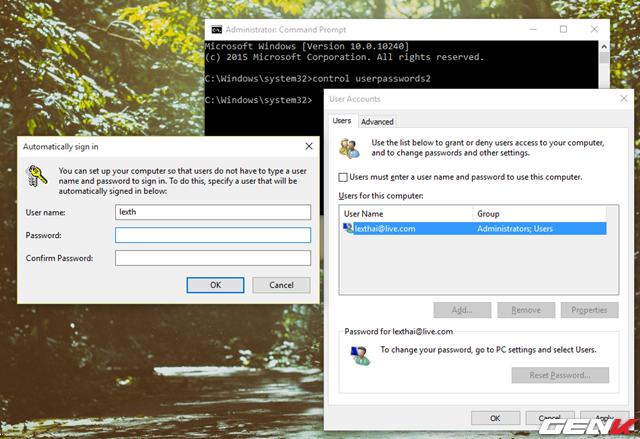Close the Automatically sign in dialog
This screenshot has width=640, height=439.
click(309, 146)
